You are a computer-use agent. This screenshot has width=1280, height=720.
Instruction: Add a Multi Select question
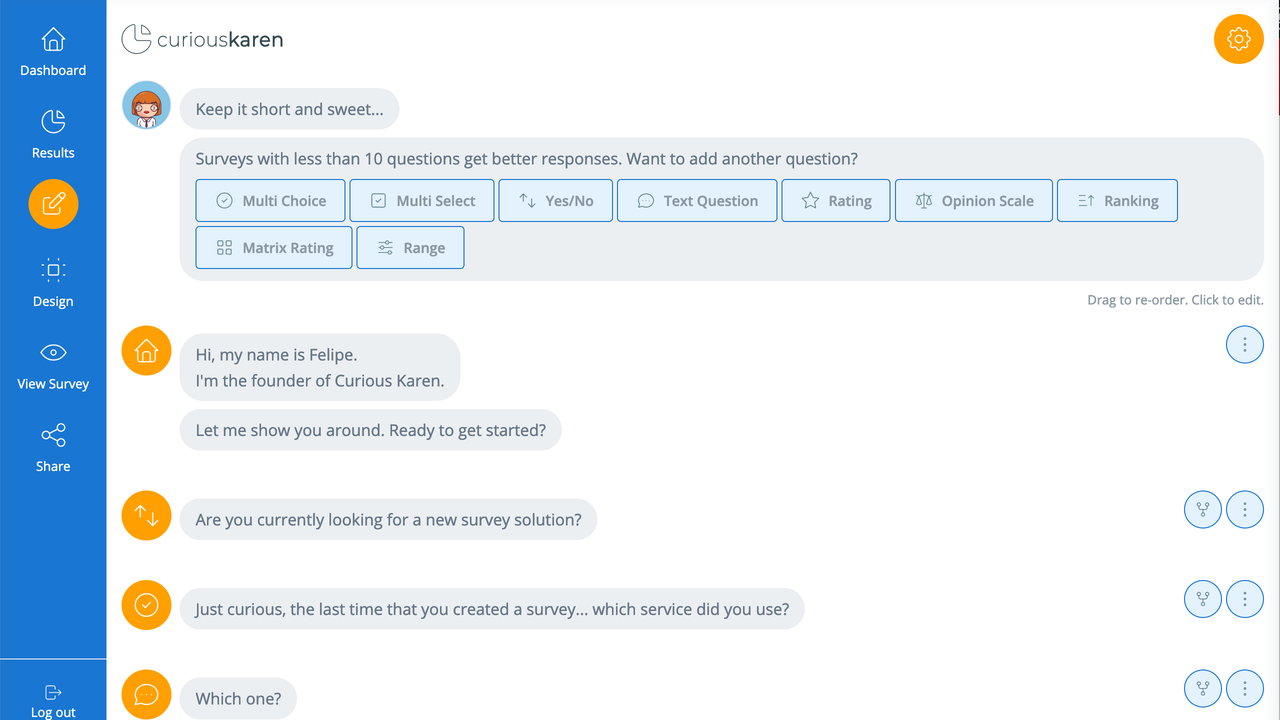pos(421,201)
